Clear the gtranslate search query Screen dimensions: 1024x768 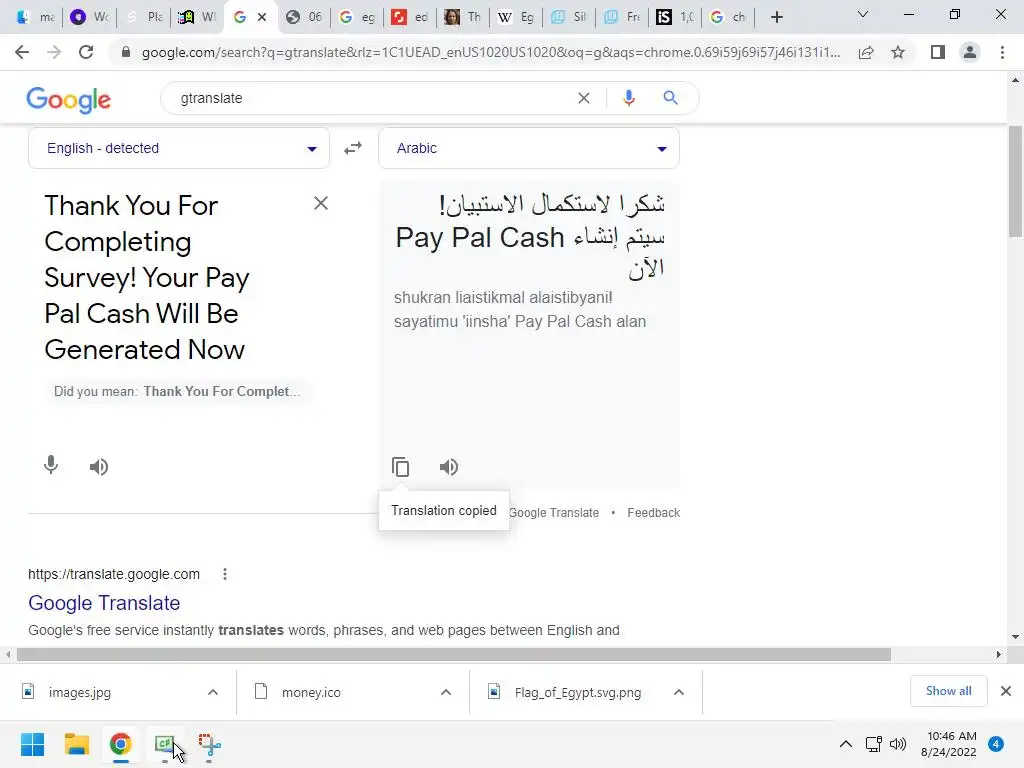(584, 98)
